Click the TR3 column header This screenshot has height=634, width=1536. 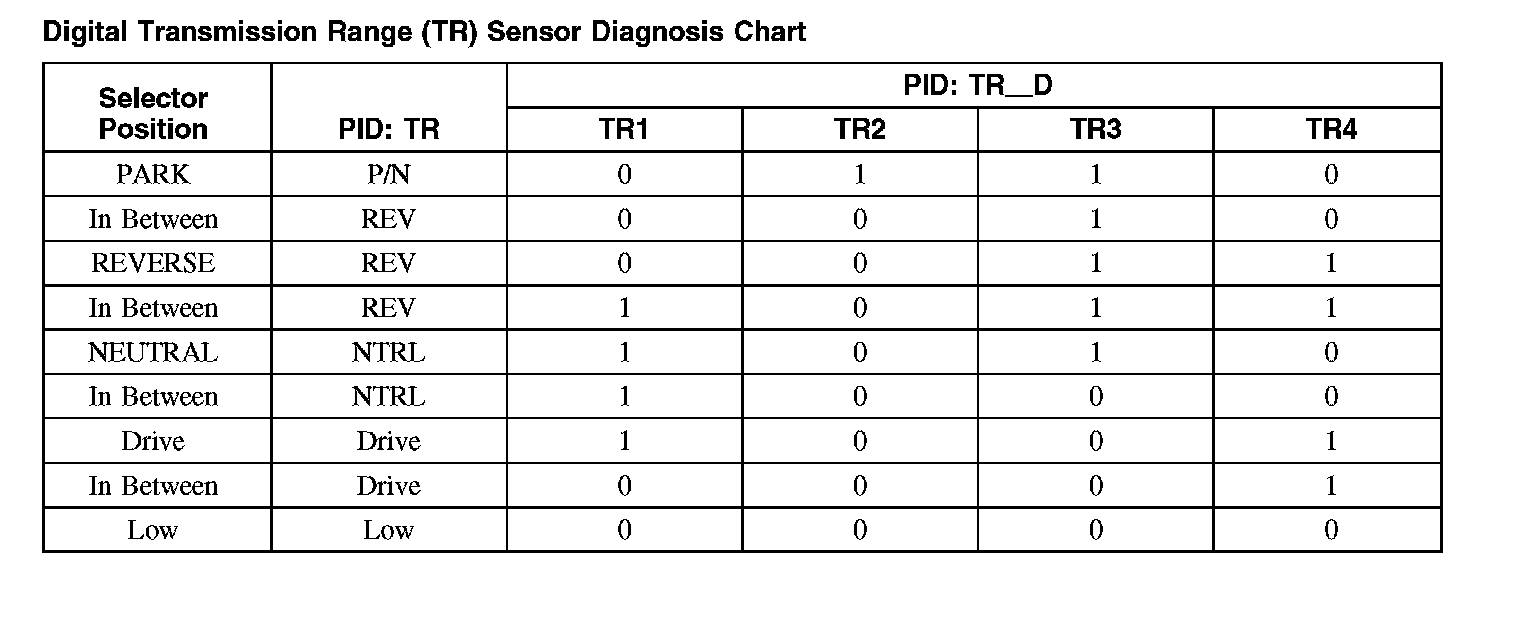coord(1095,130)
